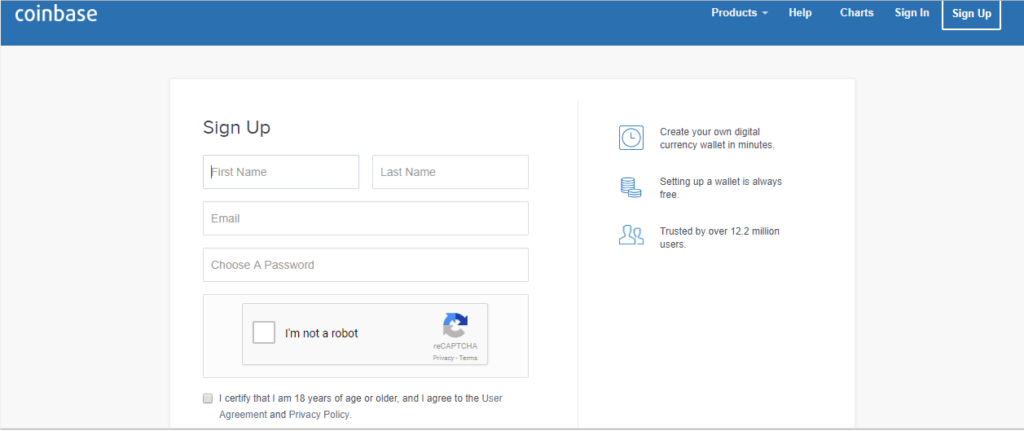
Task: Go to Charts in the navigation
Action: click(x=856, y=13)
